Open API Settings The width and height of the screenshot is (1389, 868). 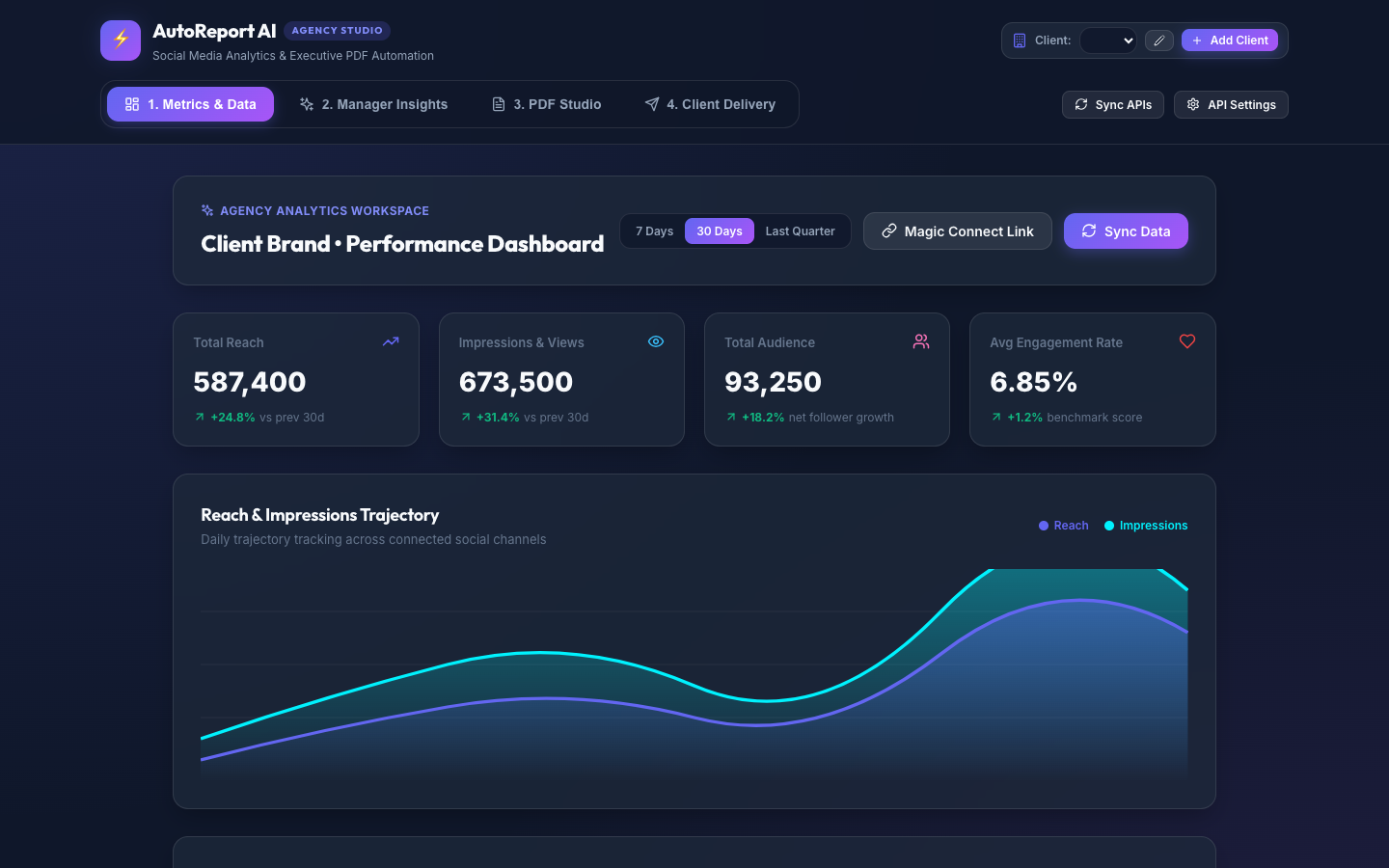pos(1231,104)
